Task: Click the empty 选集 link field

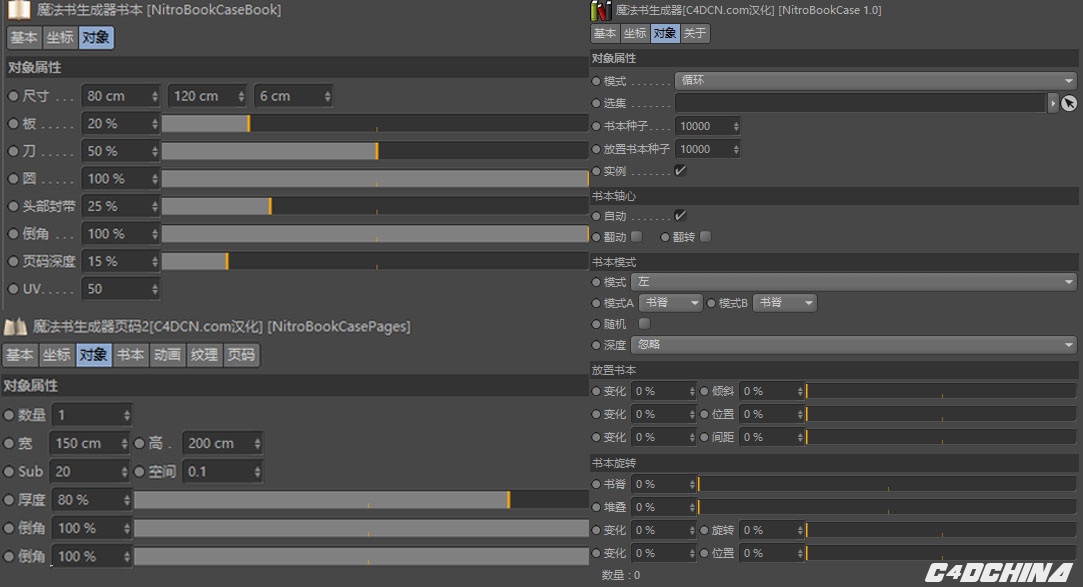Action: point(861,103)
